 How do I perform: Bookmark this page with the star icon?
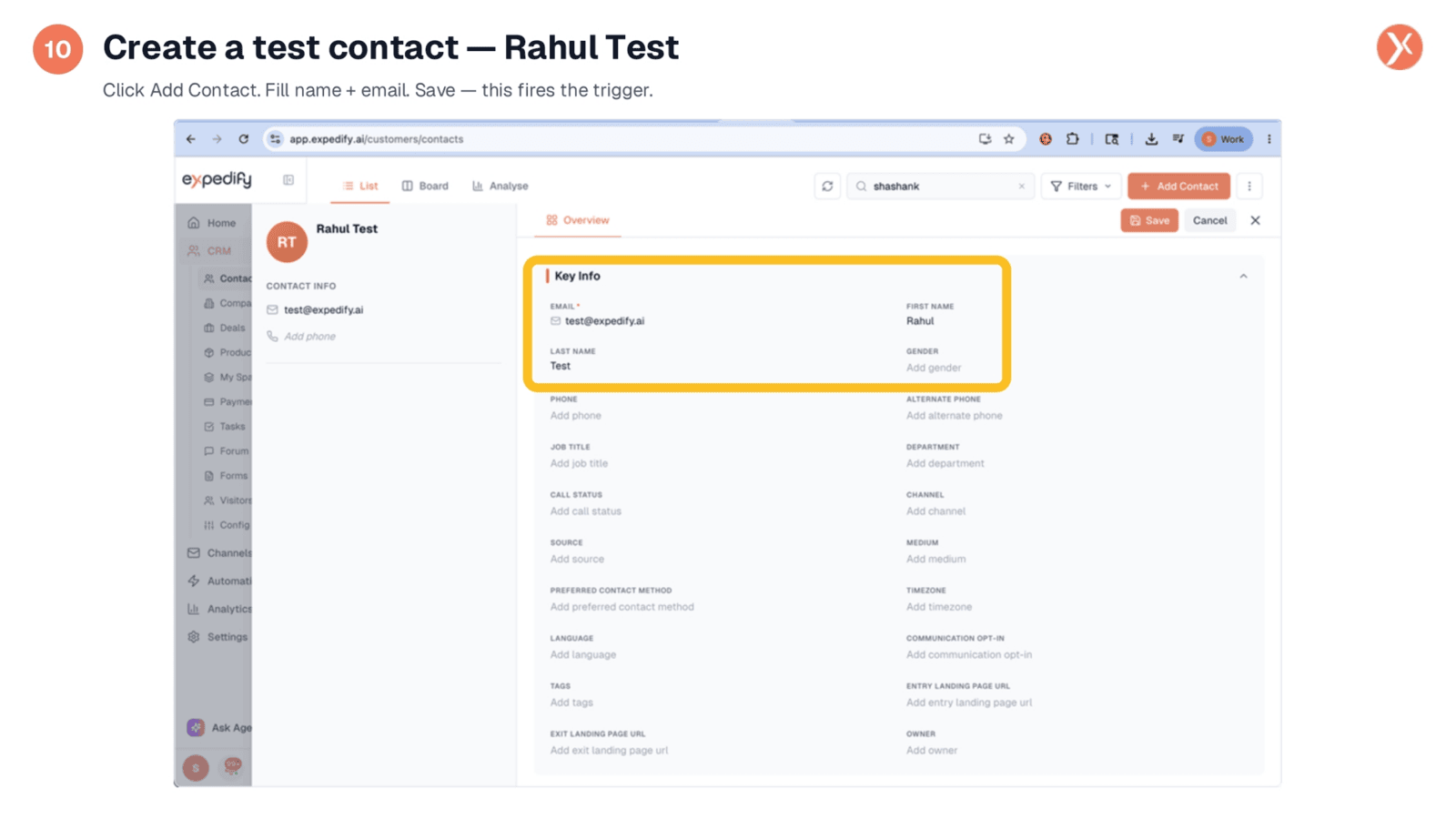[1008, 139]
